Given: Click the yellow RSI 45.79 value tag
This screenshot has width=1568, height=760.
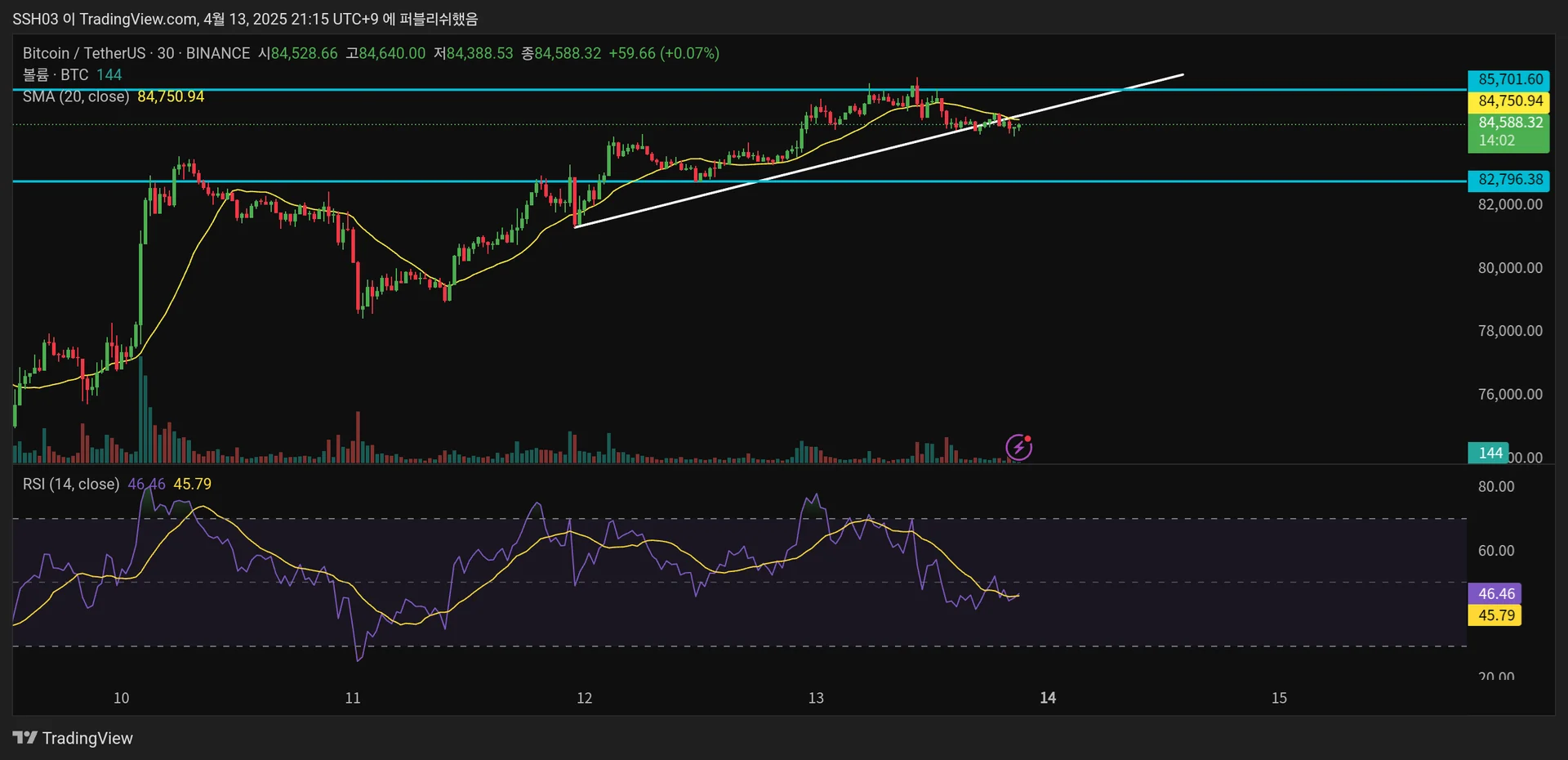Looking at the screenshot, I should coord(1495,615).
